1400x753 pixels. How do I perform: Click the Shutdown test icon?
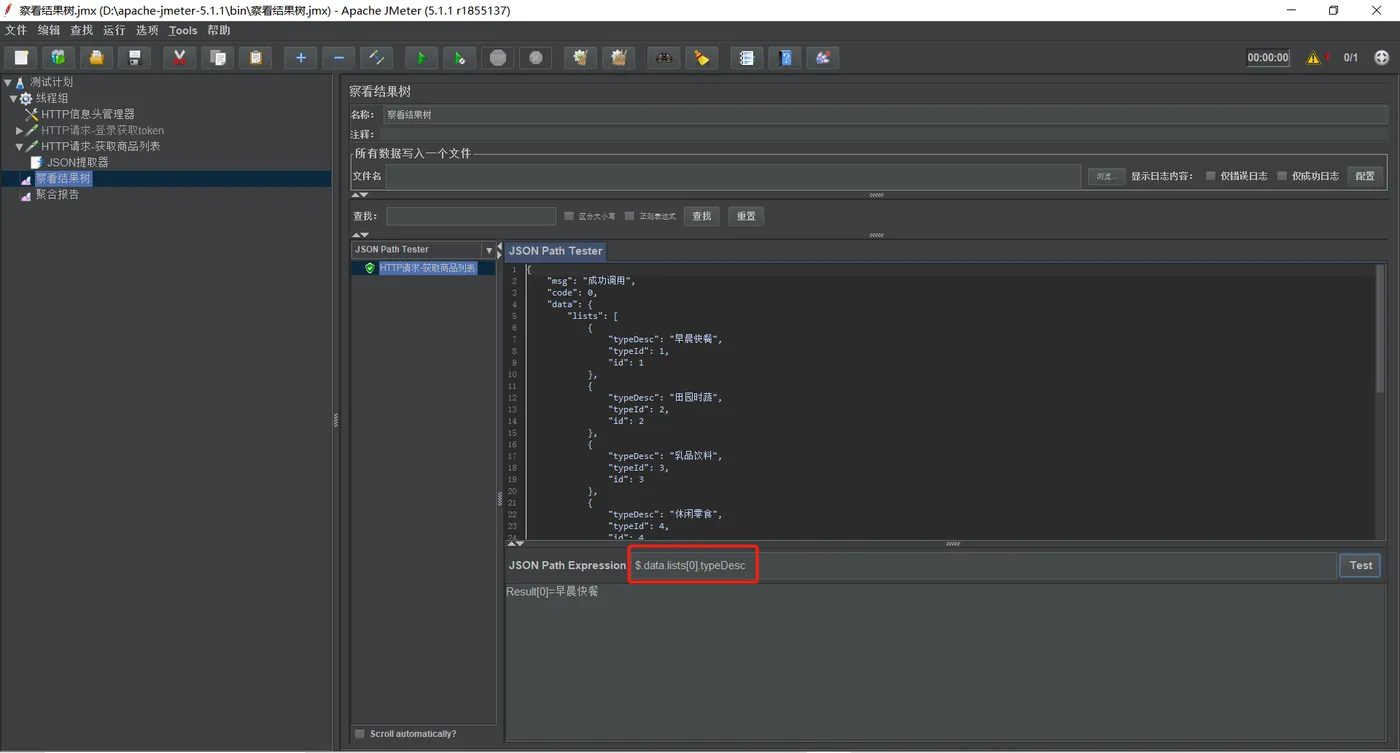pyautogui.click(x=535, y=58)
